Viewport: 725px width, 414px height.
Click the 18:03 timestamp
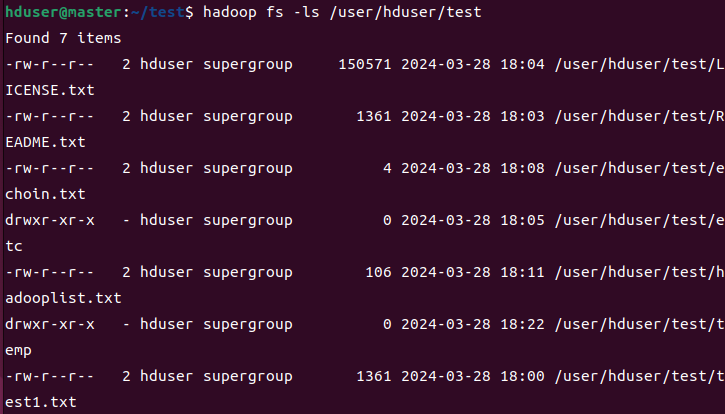[522, 116]
